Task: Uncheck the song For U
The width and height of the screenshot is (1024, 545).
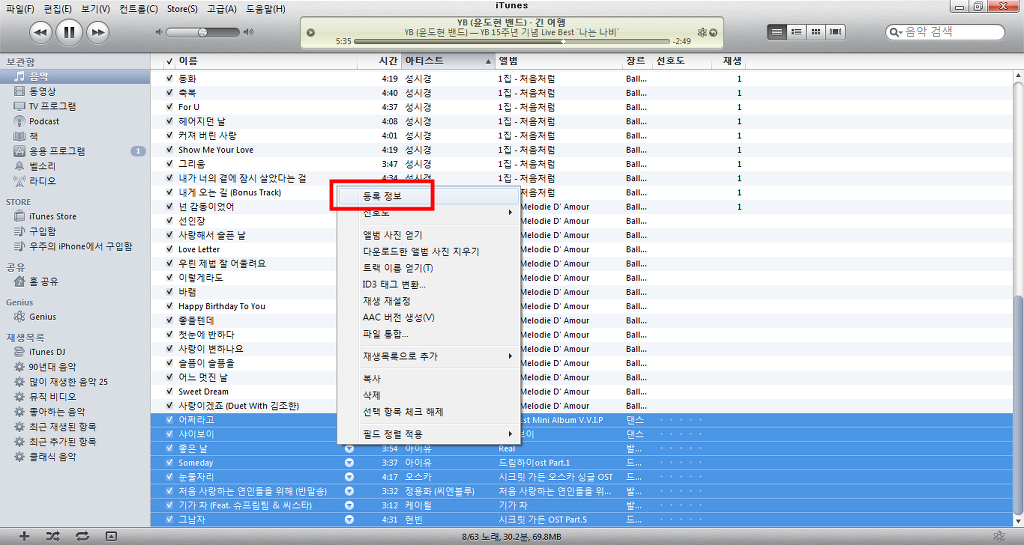Action: coord(170,107)
